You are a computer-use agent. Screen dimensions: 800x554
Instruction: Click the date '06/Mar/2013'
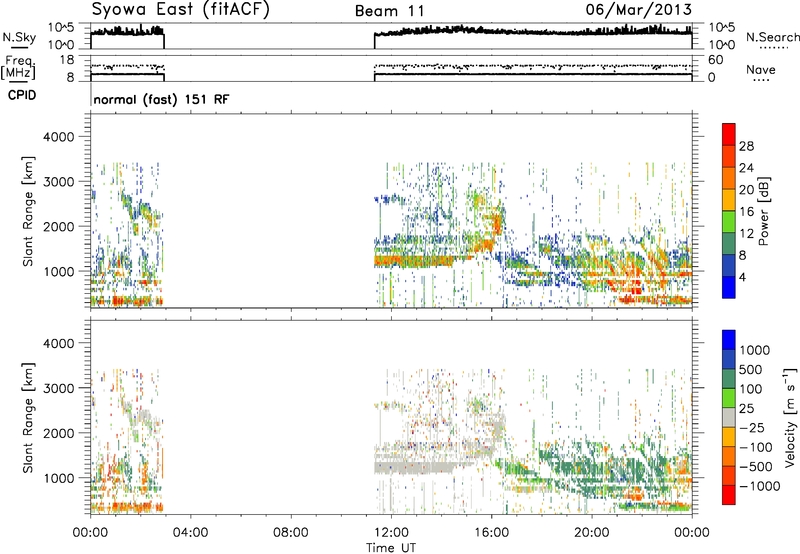click(639, 9)
